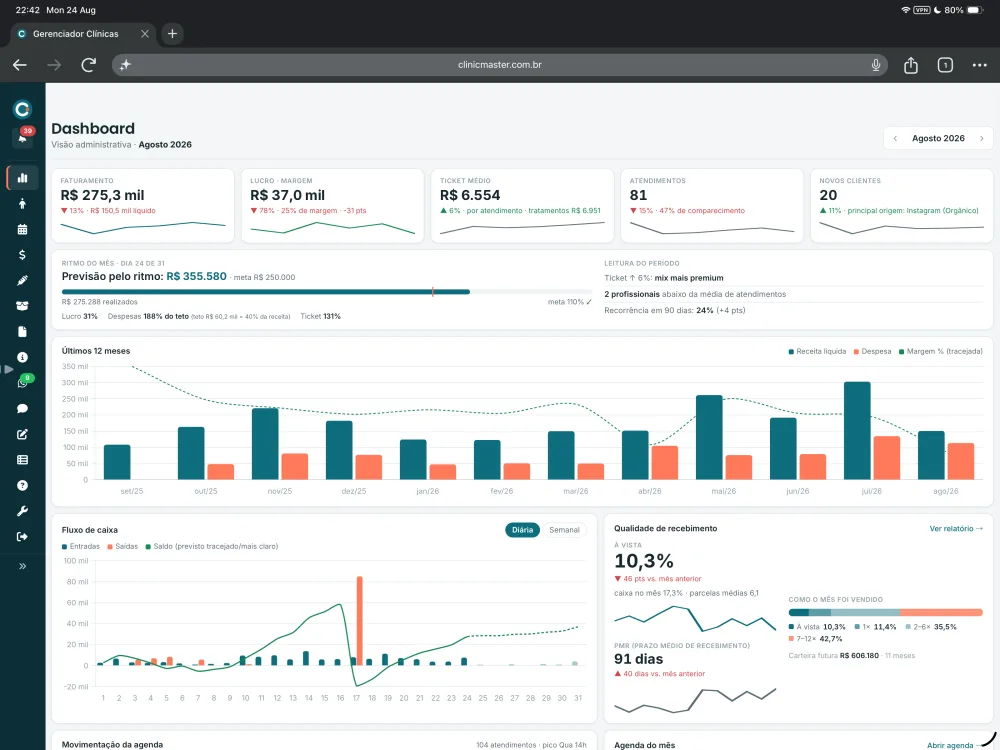
Task: Click the Wi-Fi icon in status bar
Action: [x=905, y=10]
